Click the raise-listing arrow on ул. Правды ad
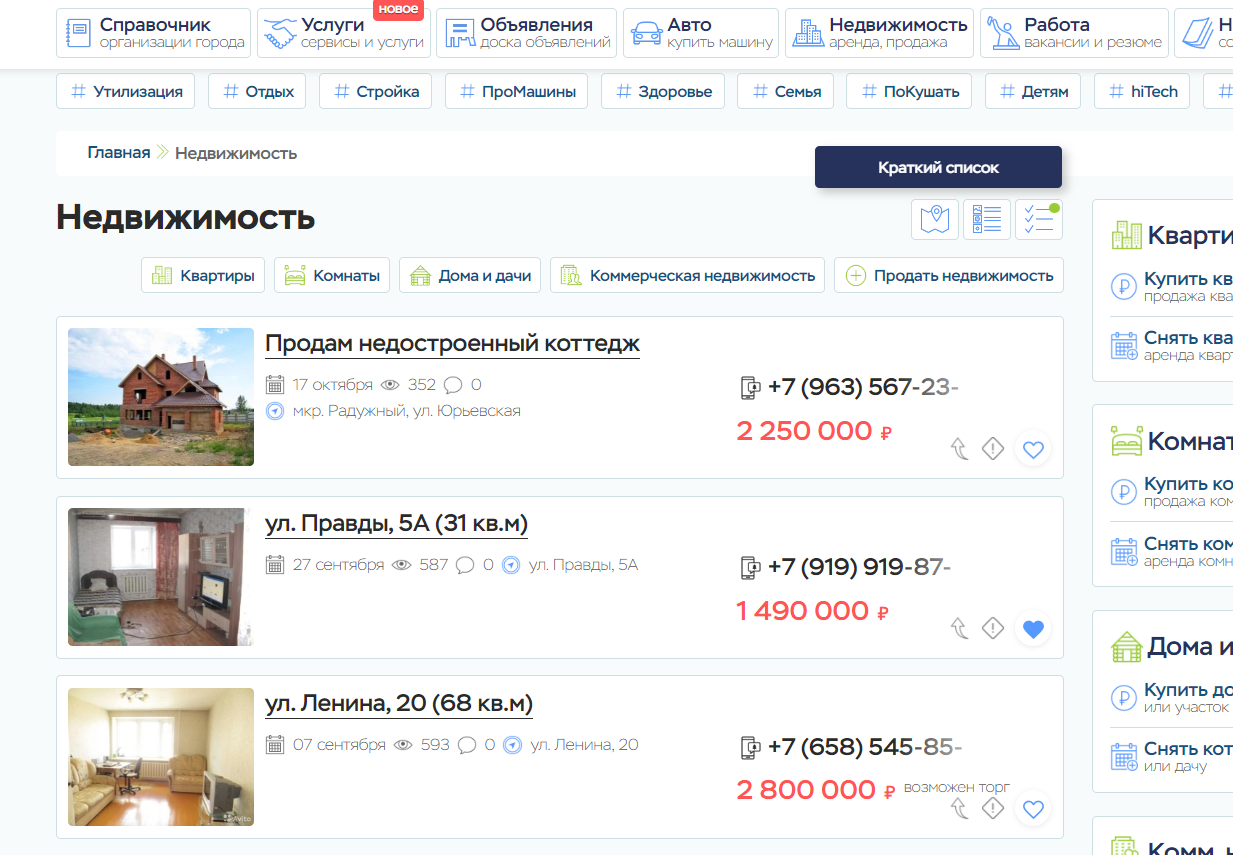 tap(959, 628)
